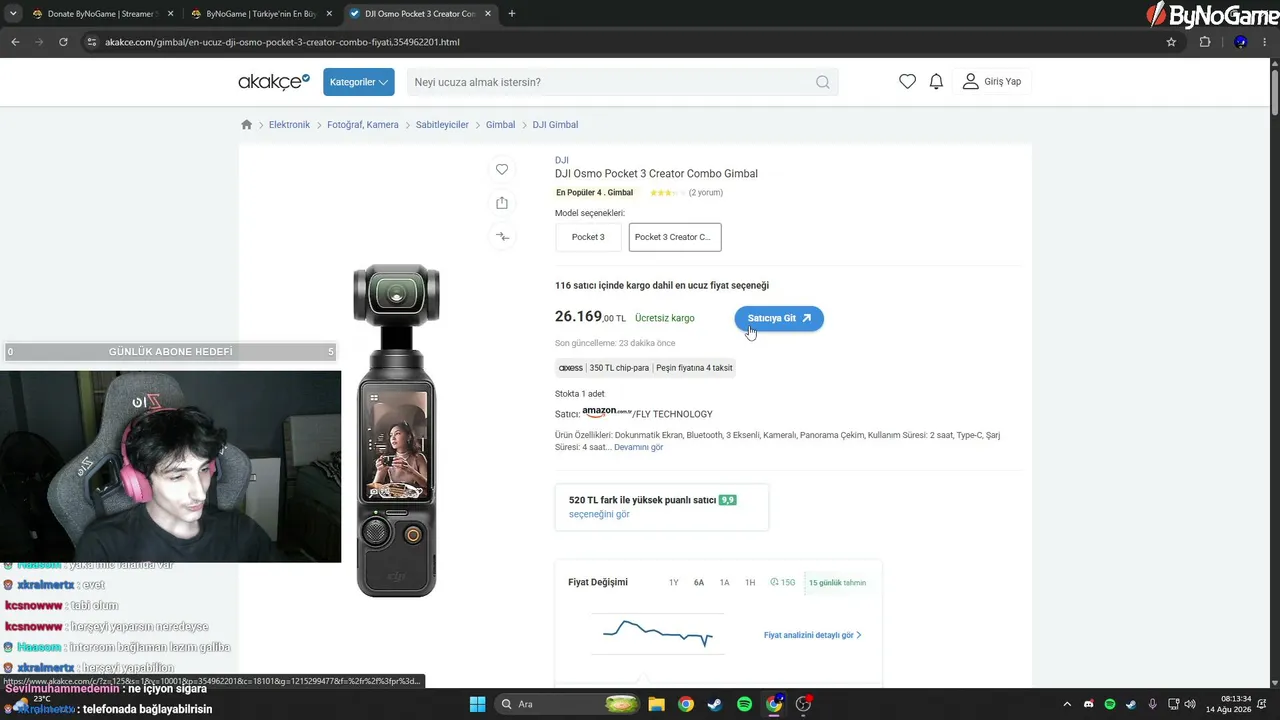
Task: Open the Chrome profile avatar
Action: pyautogui.click(x=1240, y=42)
